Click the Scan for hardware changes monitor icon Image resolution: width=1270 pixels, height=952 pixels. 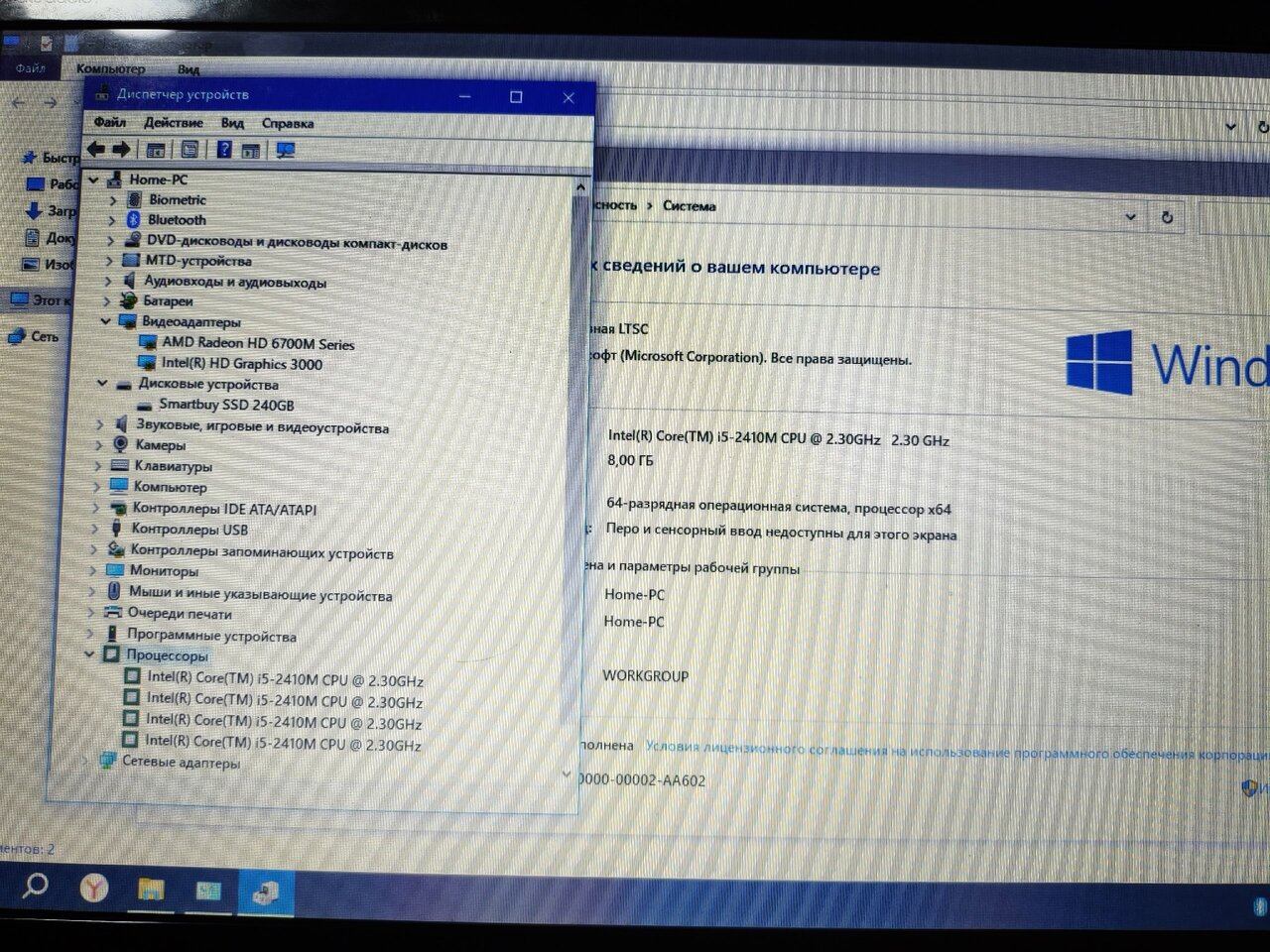click(x=286, y=151)
